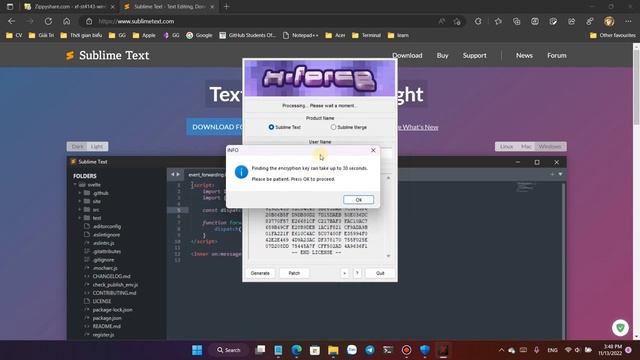
Task: Open the Terminal bookmarks folder
Action: pyautogui.click(x=366, y=36)
